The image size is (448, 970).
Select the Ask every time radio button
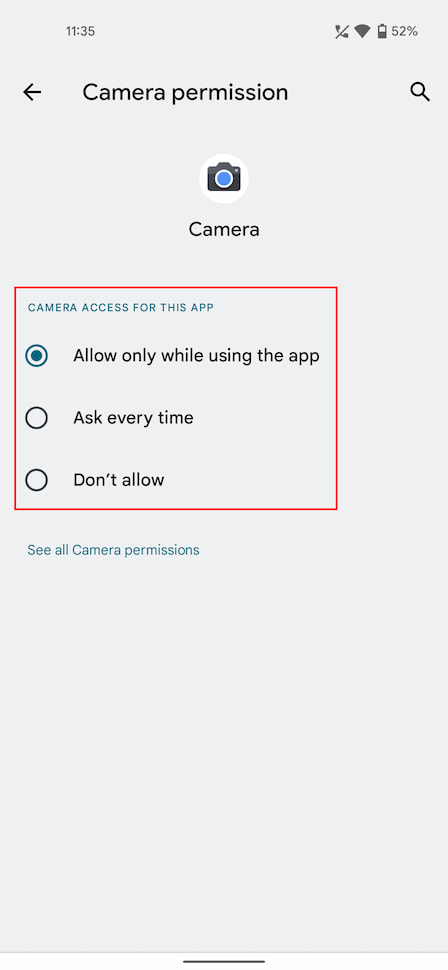coord(37,418)
